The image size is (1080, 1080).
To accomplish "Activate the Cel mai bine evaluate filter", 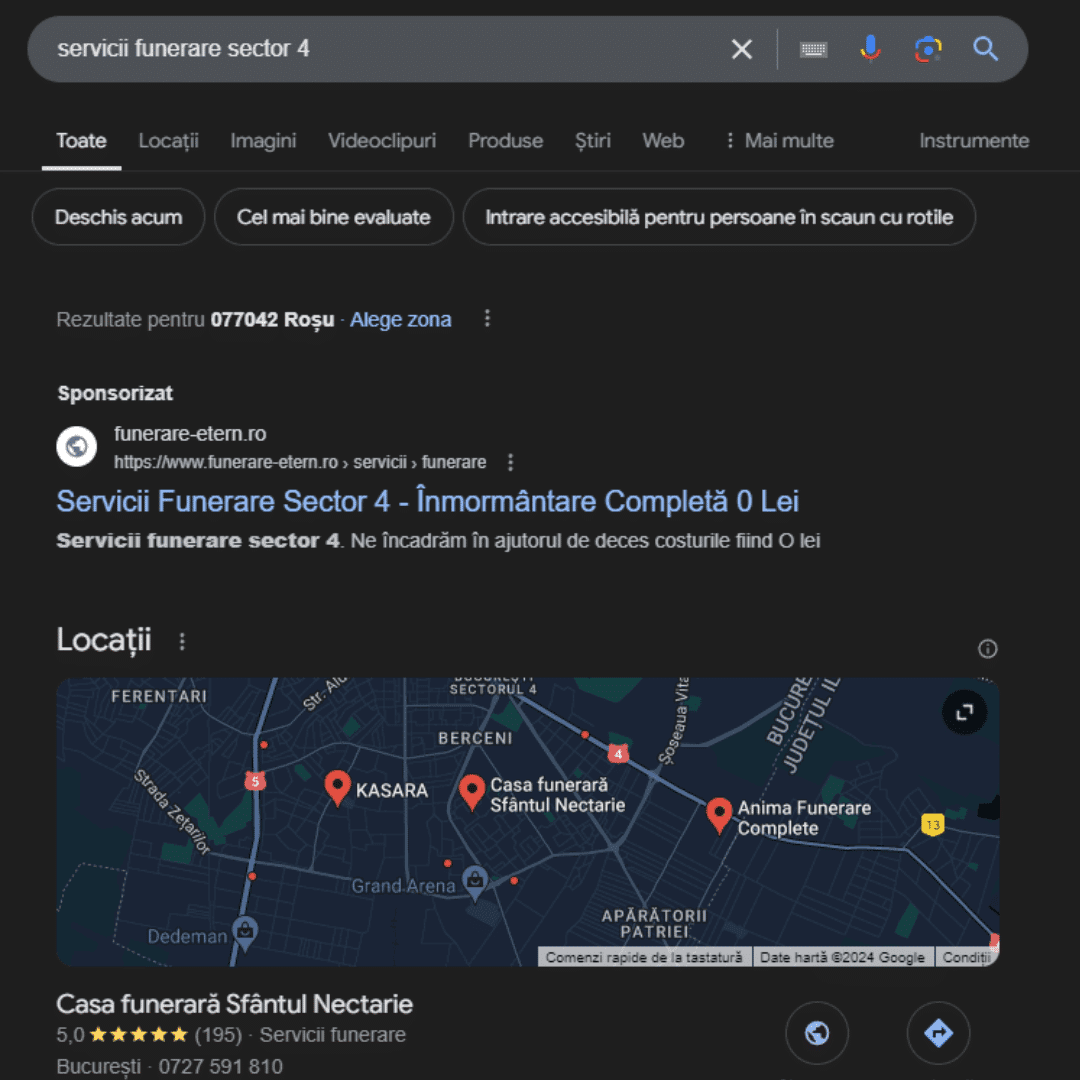I will coord(333,217).
